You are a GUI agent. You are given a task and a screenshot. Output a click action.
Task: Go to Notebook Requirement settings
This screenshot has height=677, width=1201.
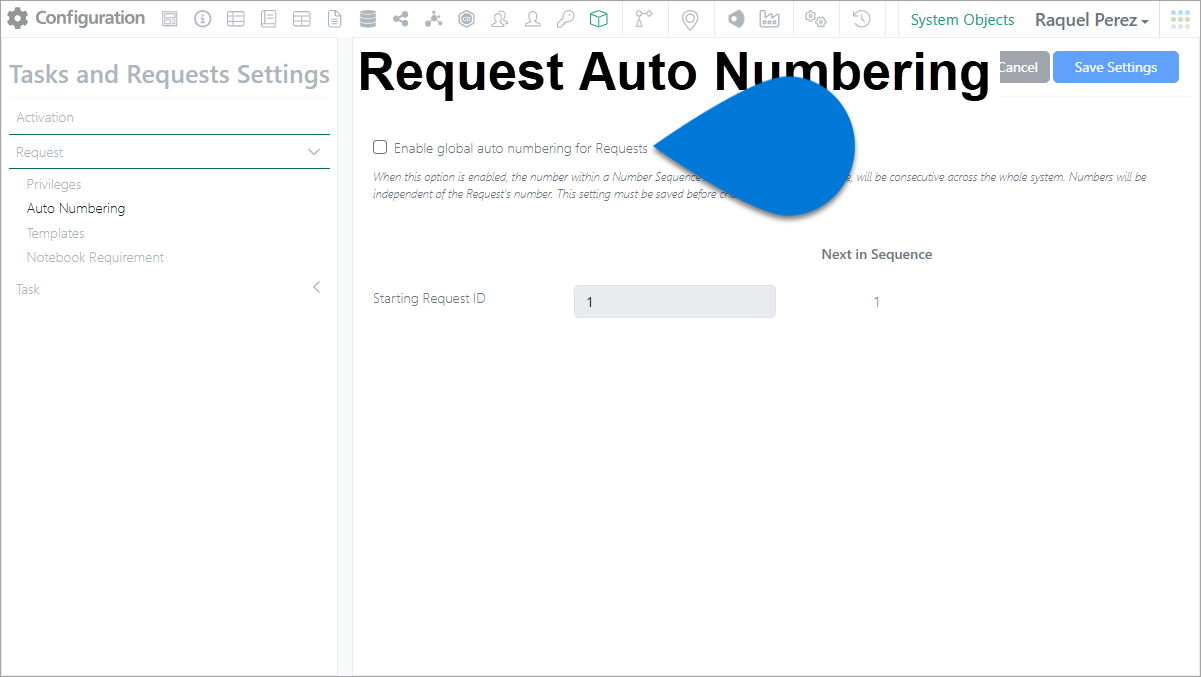pyautogui.click(x=95, y=257)
